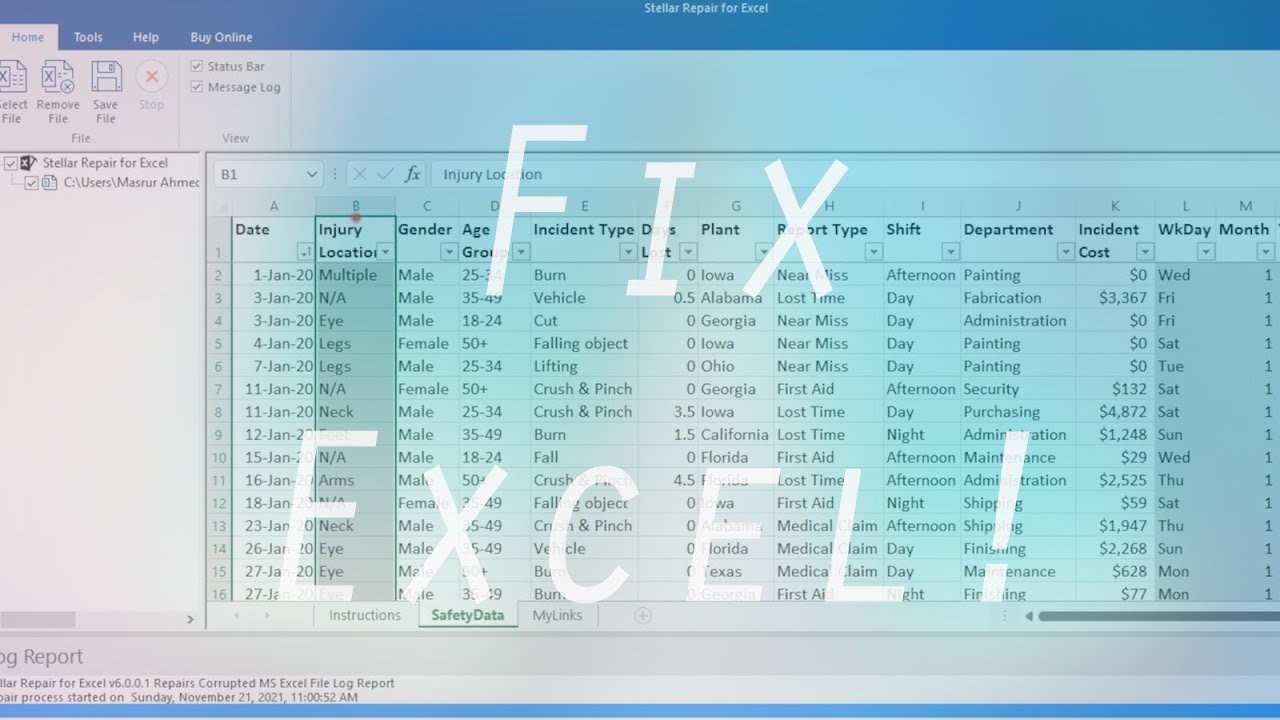Click the insert function fx icon
Image resolution: width=1280 pixels, height=720 pixels.
pyautogui.click(x=412, y=174)
